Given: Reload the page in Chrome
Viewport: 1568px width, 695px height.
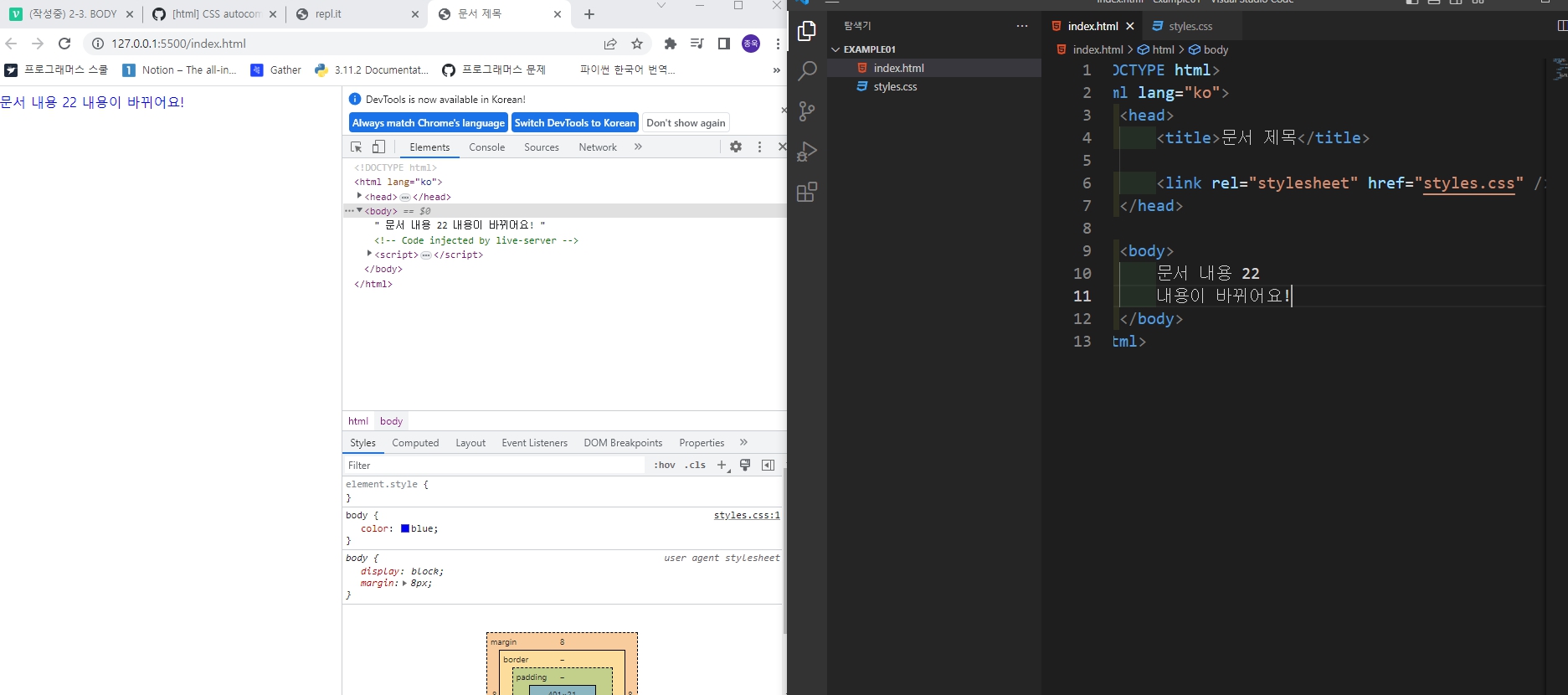Looking at the screenshot, I should 64,44.
